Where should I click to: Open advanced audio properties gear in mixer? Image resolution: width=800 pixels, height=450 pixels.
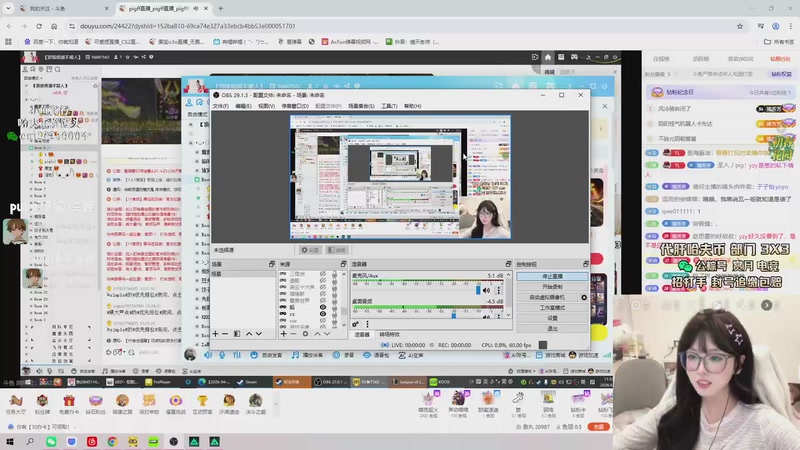coord(355,324)
